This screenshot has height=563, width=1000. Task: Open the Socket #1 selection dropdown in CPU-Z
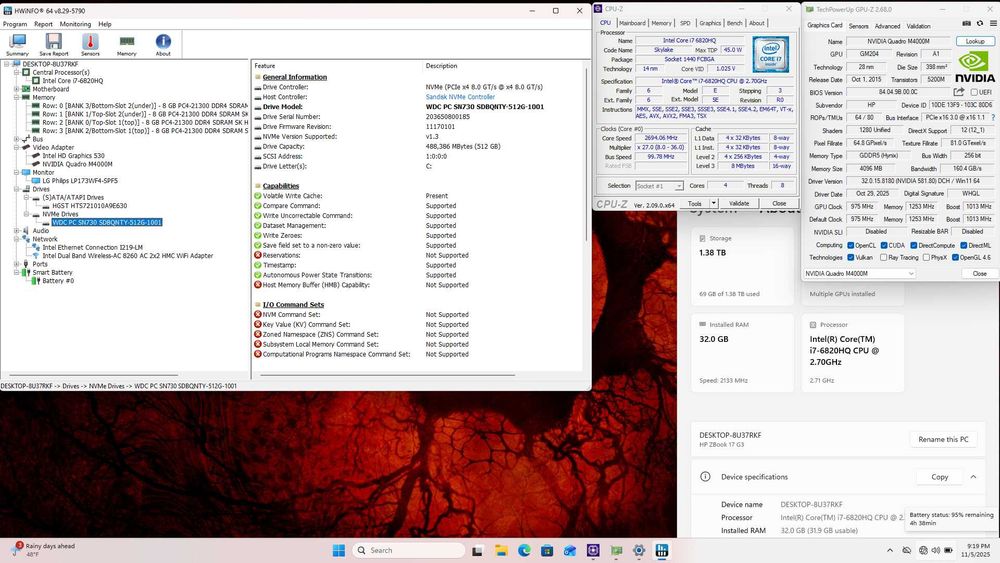pyautogui.click(x=659, y=186)
